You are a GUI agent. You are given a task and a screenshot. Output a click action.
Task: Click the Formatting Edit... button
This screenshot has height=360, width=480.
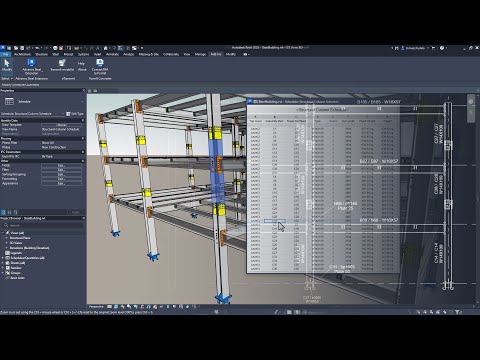pos(61,179)
